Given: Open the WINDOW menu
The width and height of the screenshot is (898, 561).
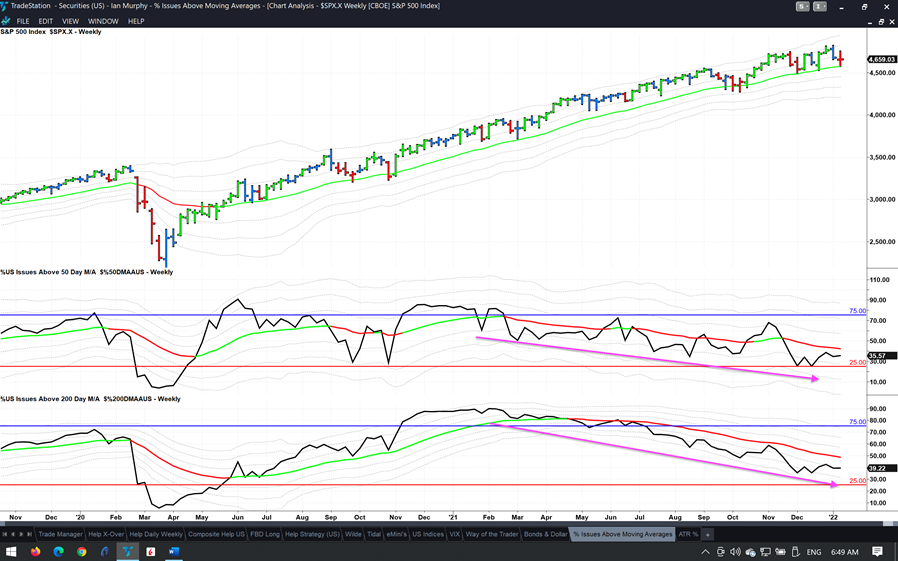Looking at the screenshot, I should pos(103,20).
